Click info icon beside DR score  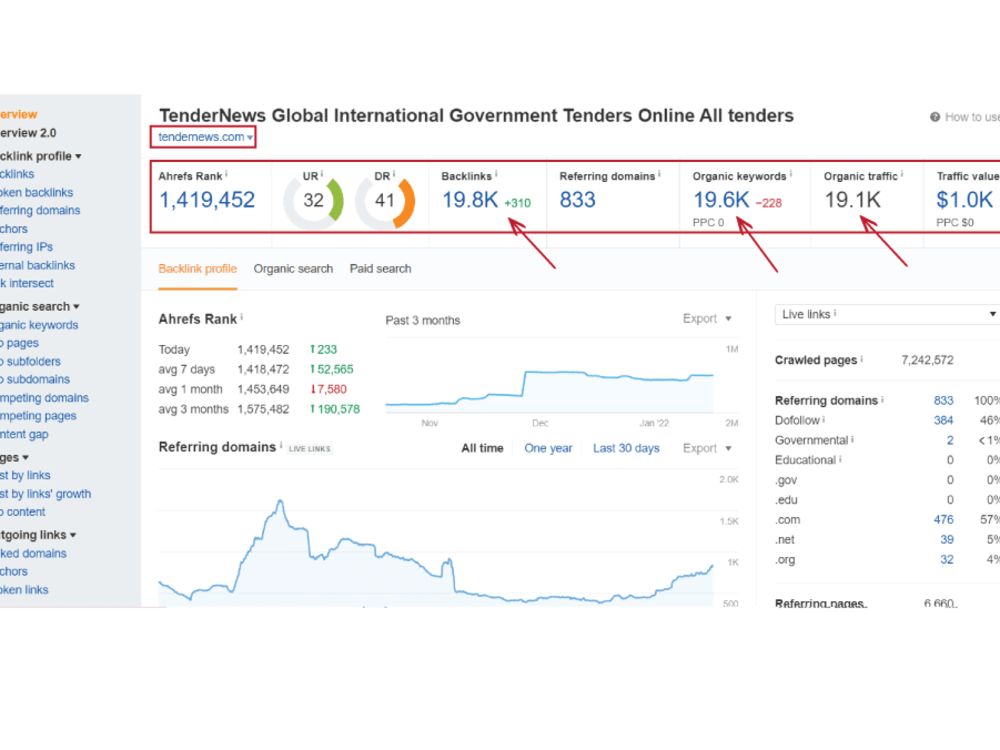[394, 174]
